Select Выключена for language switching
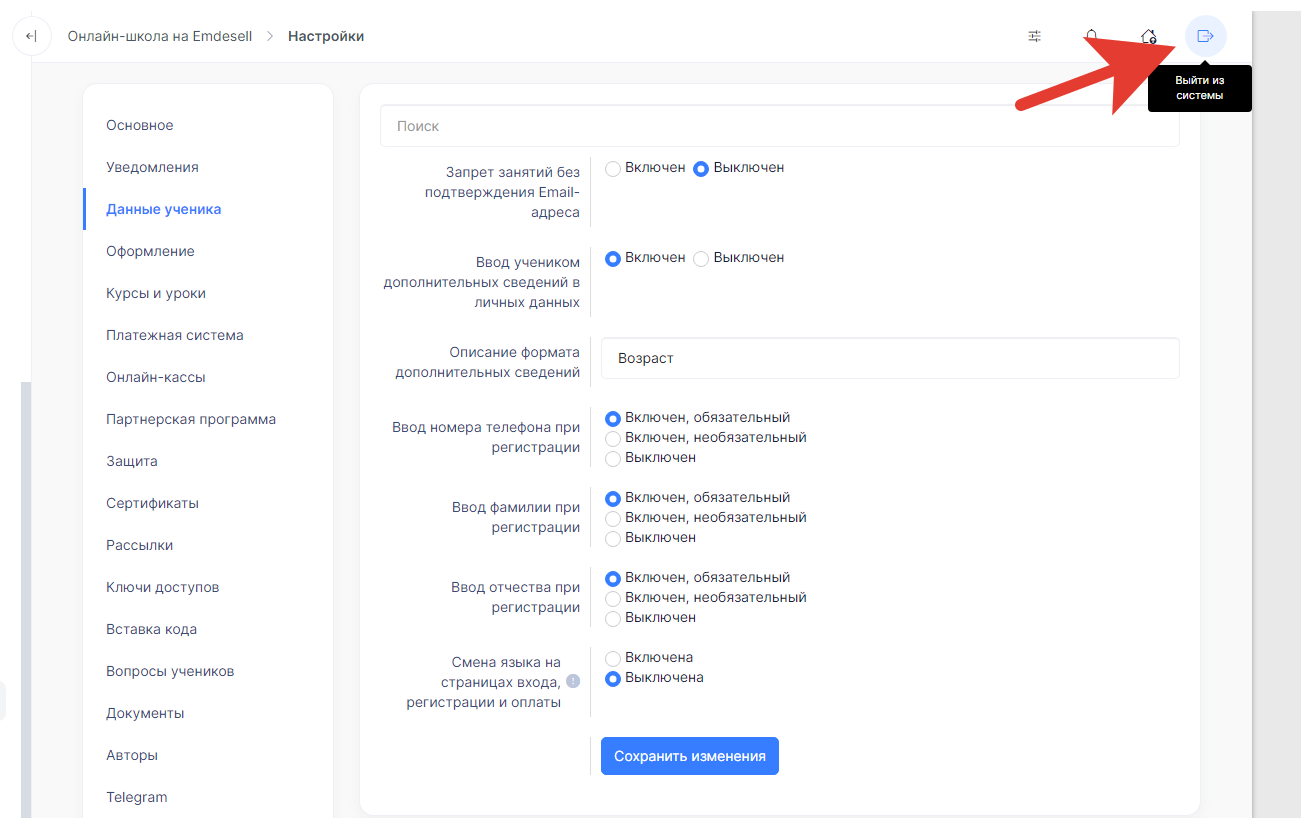This screenshot has height=818, width=1301. pos(613,679)
